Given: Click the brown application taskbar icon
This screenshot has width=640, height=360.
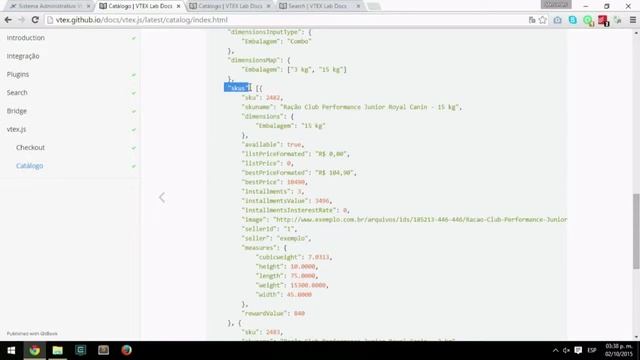Looking at the screenshot, I should coord(103,350).
